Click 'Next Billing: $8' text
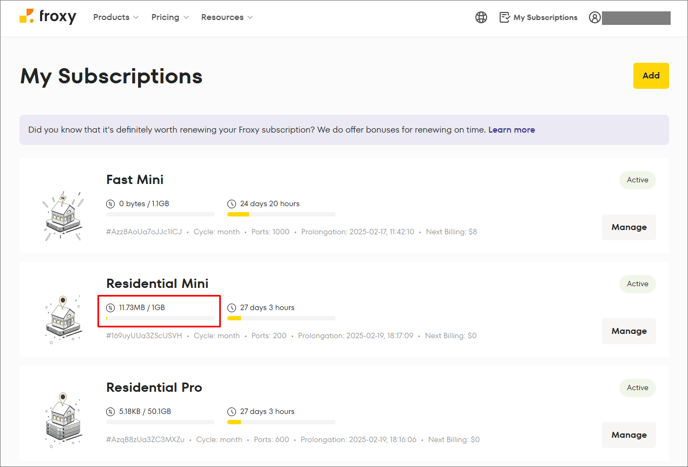 [452, 232]
